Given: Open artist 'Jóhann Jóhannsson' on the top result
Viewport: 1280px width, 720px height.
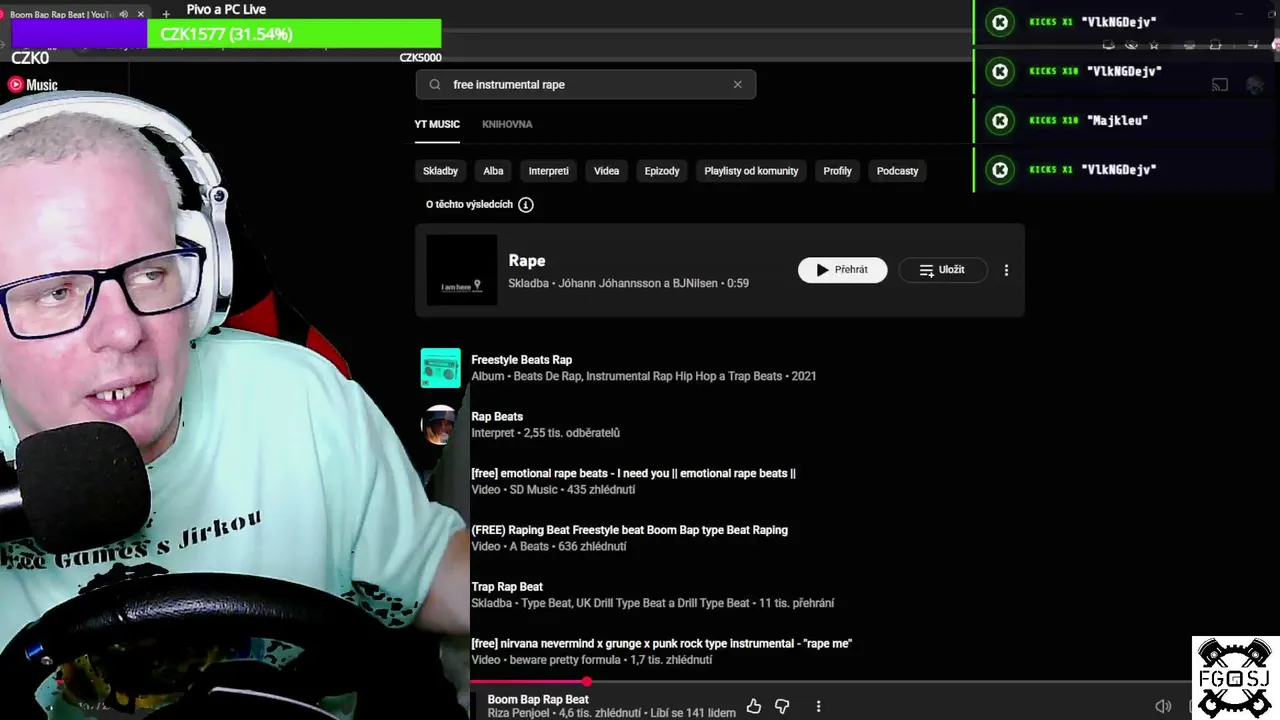Looking at the screenshot, I should point(609,283).
